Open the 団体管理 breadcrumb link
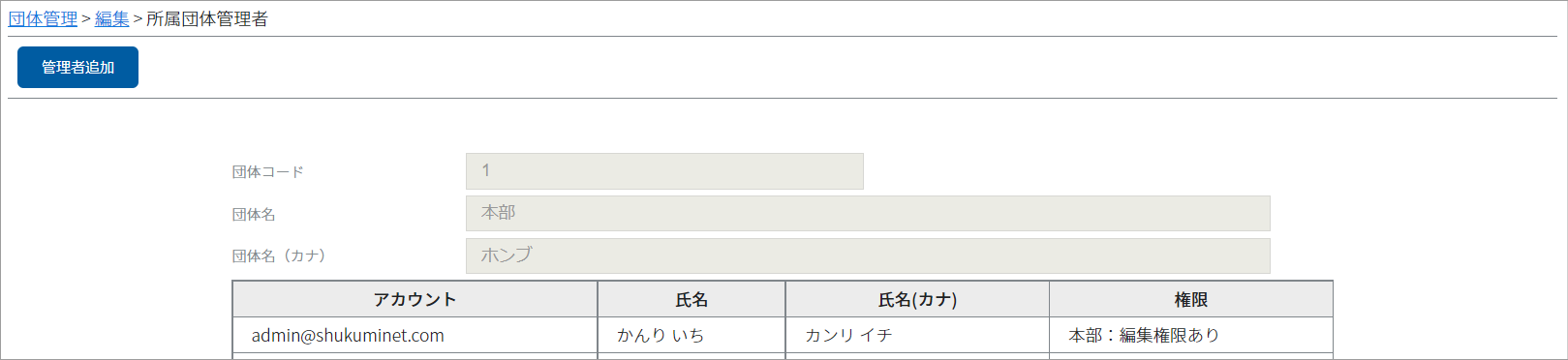 pos(43,19)
